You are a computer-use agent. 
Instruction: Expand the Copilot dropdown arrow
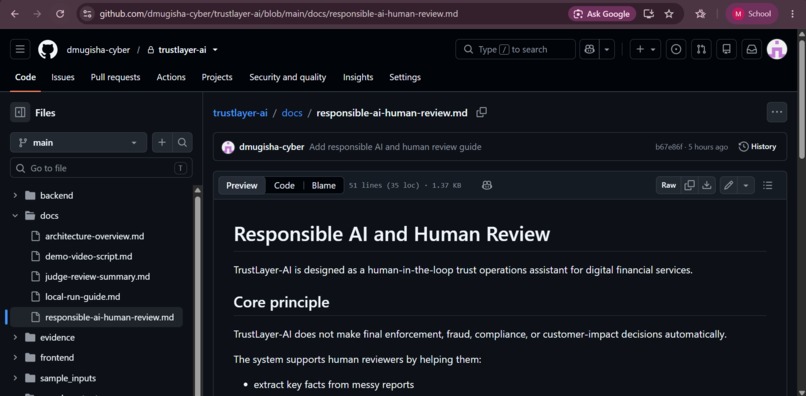[607, 49]
